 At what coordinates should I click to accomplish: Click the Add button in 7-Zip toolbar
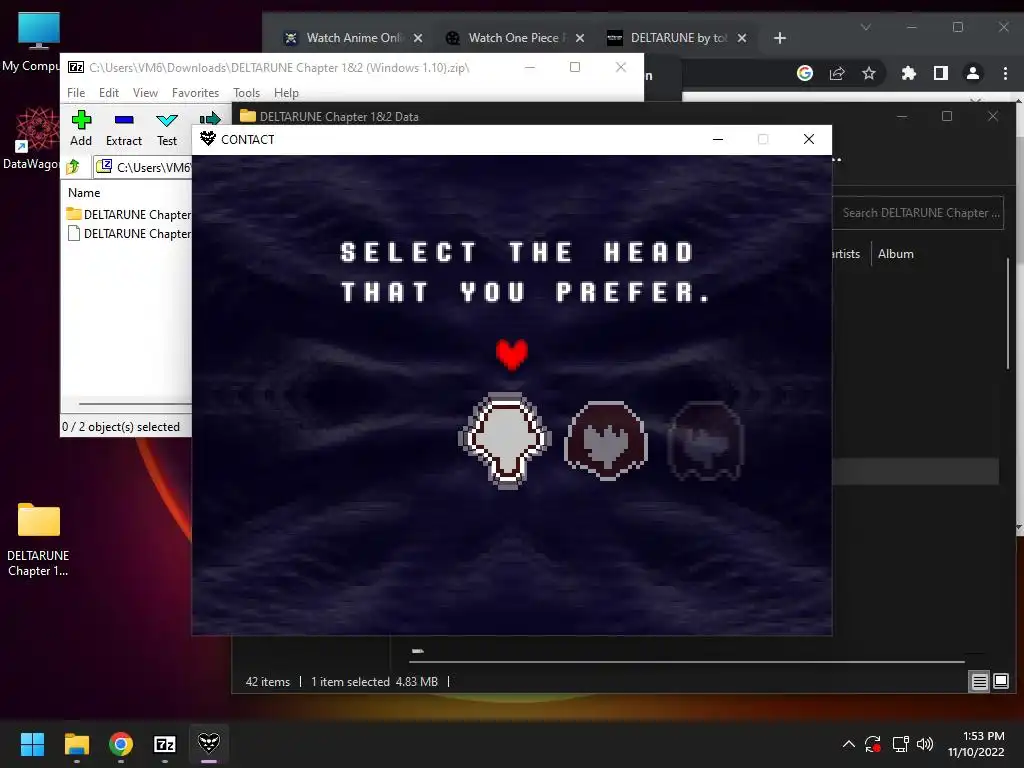pyautogui.click(x=81, y=128)
